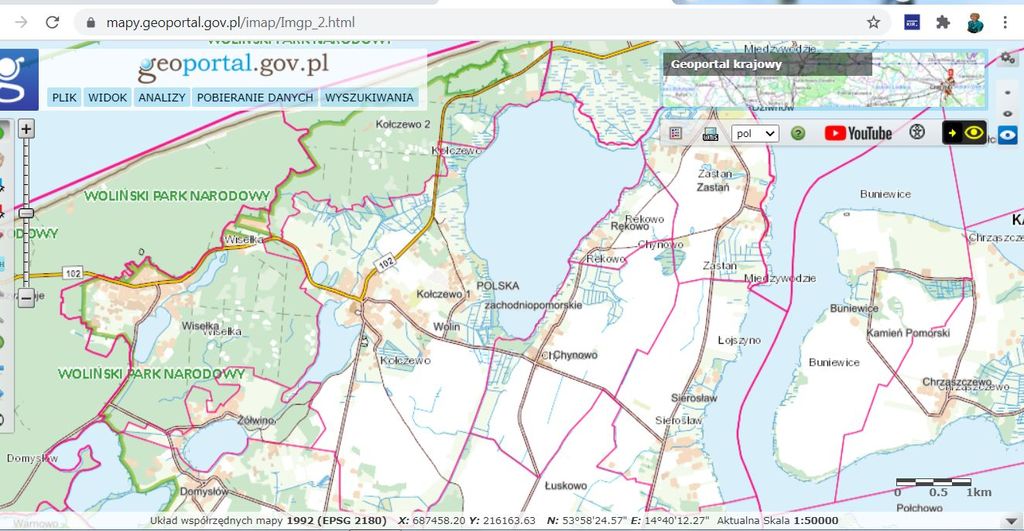This screenshot has height=531, width=1024.
Task: Expand the ANALIZY menu
Action: tap(162, 98)
